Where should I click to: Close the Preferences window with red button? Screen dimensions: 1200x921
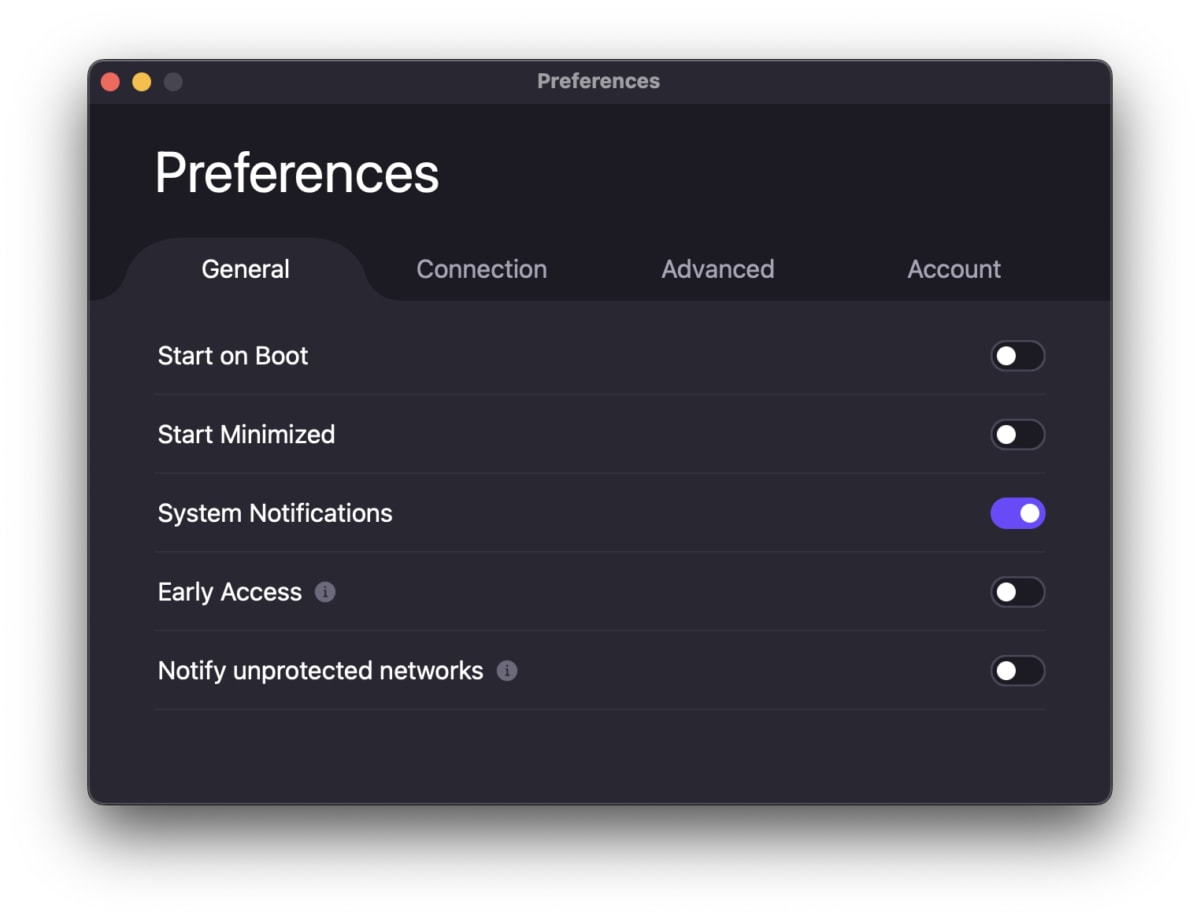coord(111,82)
